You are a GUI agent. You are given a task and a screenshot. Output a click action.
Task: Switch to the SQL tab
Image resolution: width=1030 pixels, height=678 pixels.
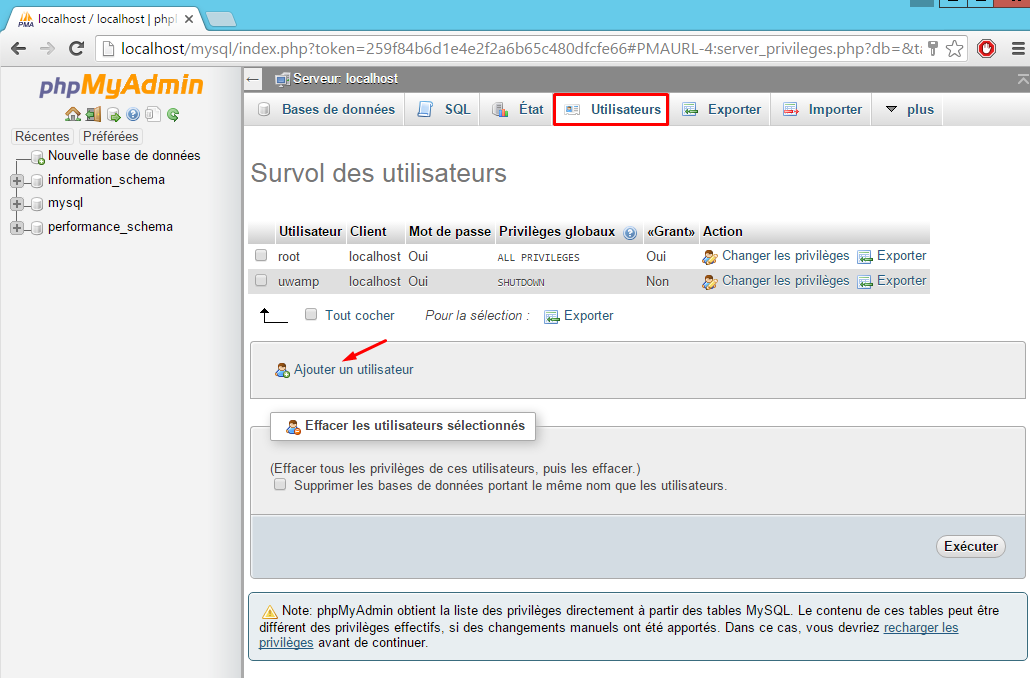[x=444, y=110]
